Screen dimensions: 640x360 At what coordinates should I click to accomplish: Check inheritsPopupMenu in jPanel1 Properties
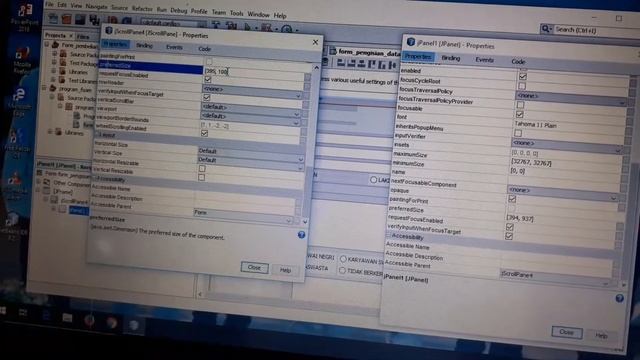click(x=518, y=133)
